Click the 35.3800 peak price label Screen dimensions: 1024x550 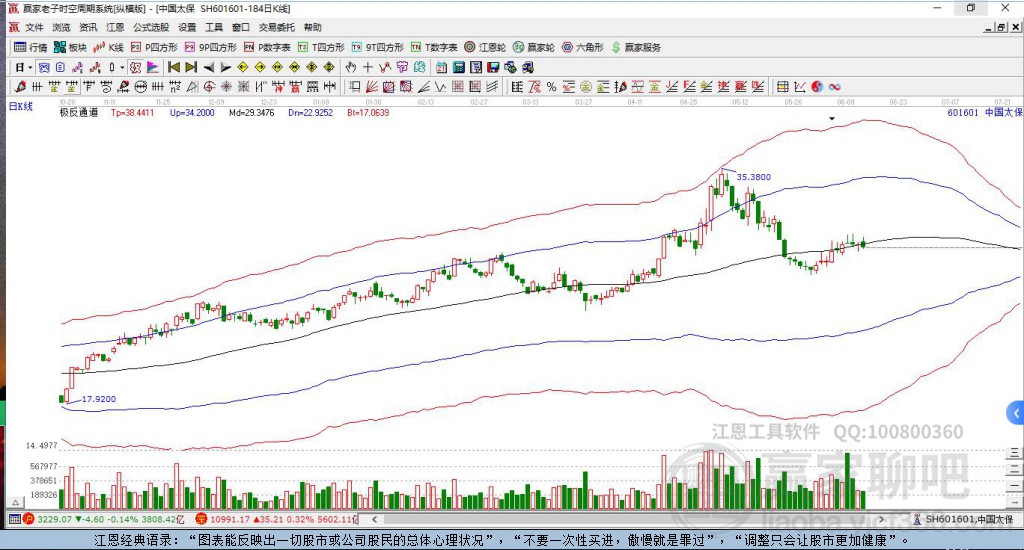coord(754,177)
